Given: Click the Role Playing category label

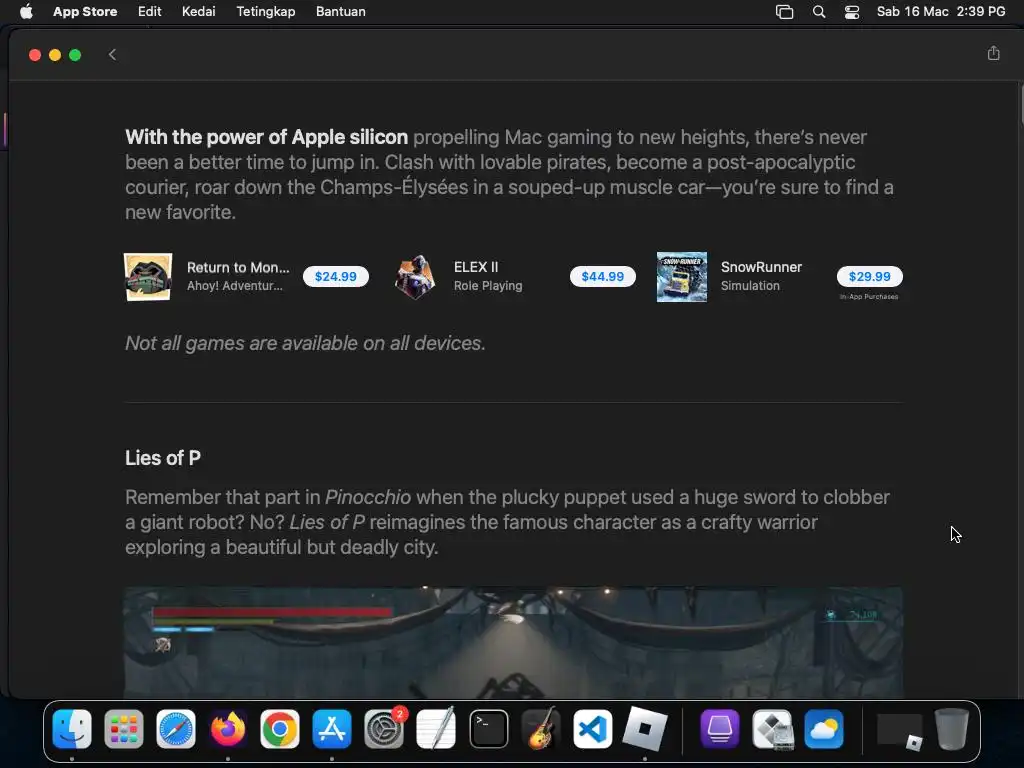Looking at the screenshot, I should (x=488, y=285).
